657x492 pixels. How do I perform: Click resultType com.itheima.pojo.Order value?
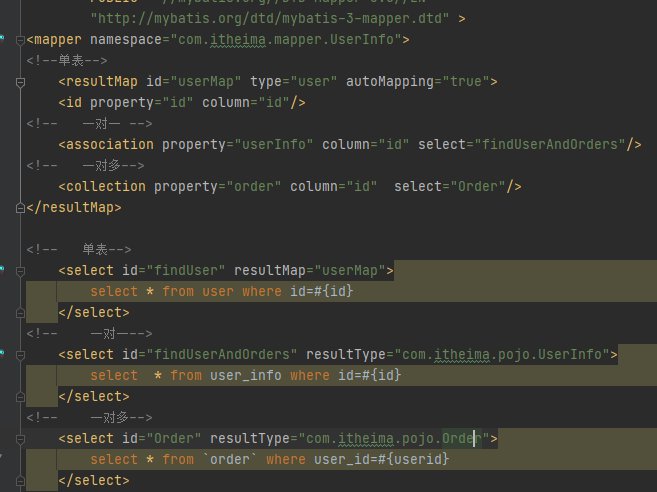394,438
